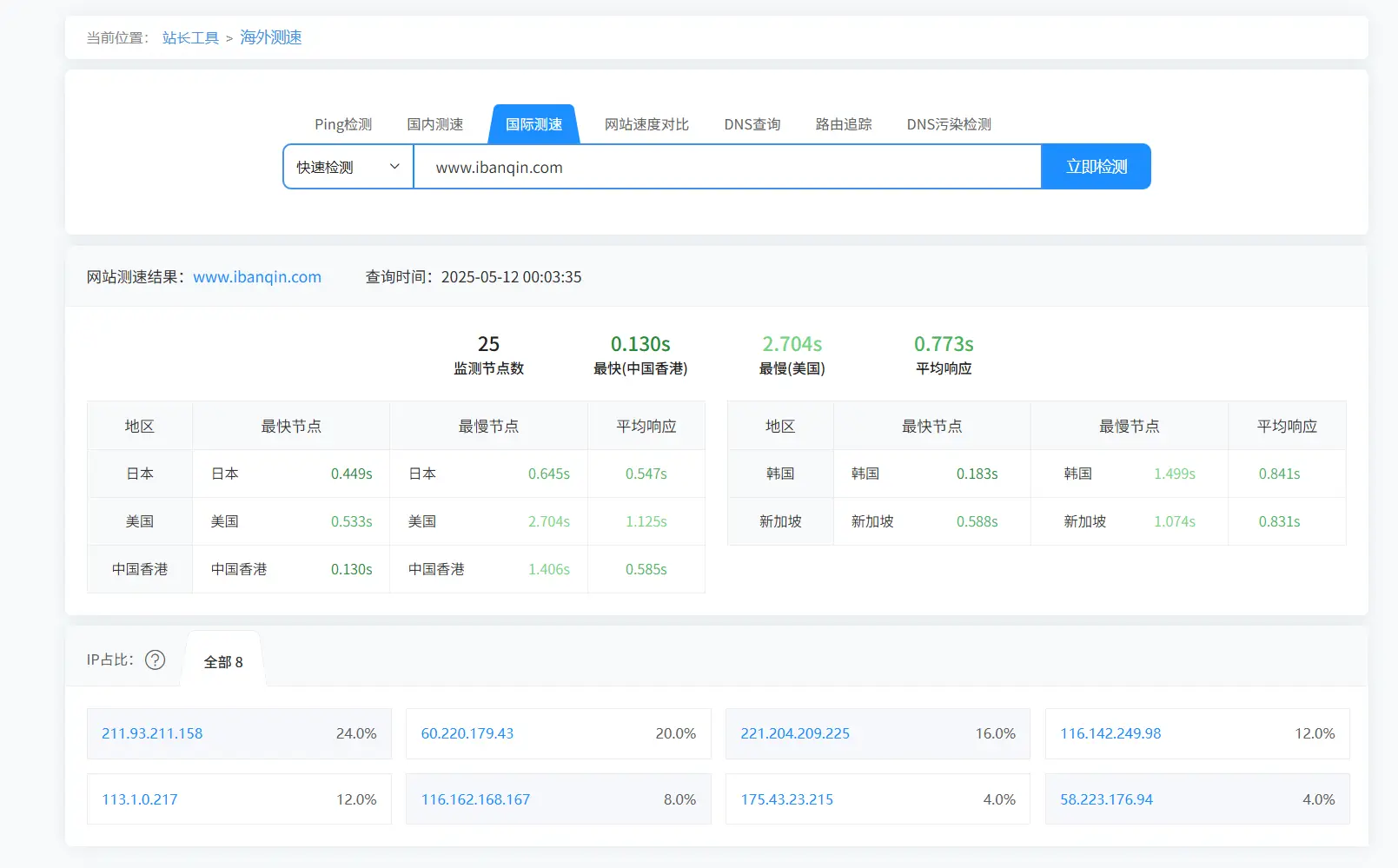Viewport: 1398px width, 868px height.
Task: Switch to the 国内测速 tab
Action: [x=434, y=124]
